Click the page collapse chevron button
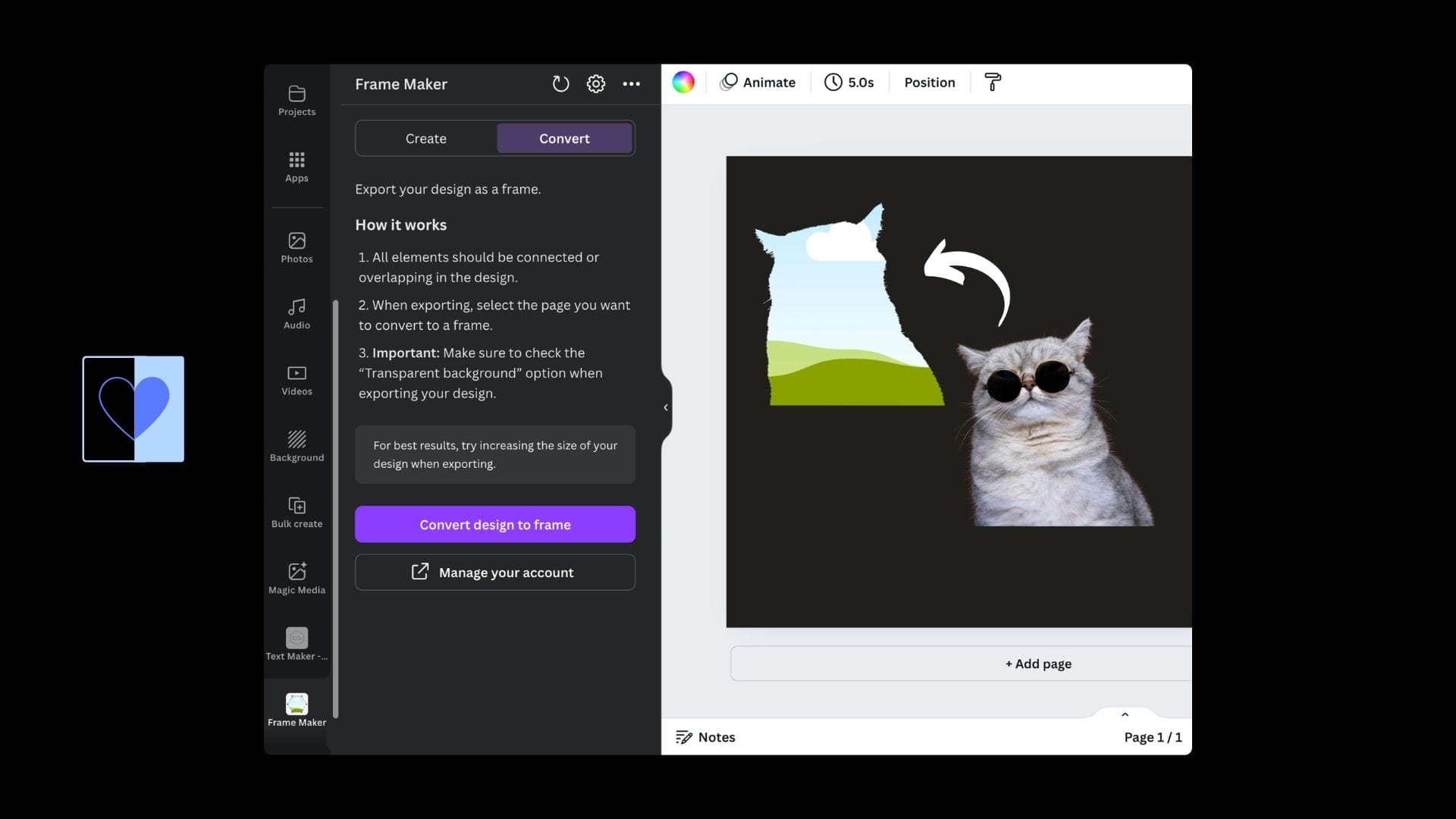This screenshot has height=819, width=1456. [1125, 714]
